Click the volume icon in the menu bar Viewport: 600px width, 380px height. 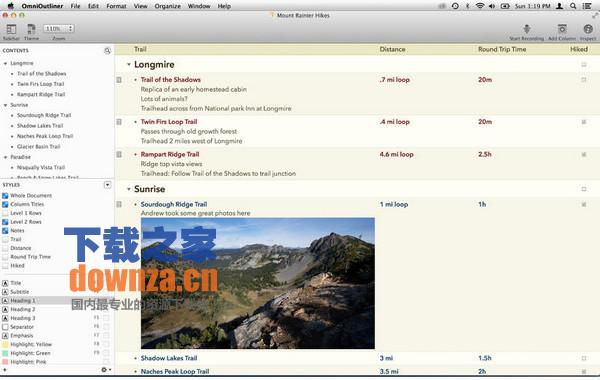[492, 6]
